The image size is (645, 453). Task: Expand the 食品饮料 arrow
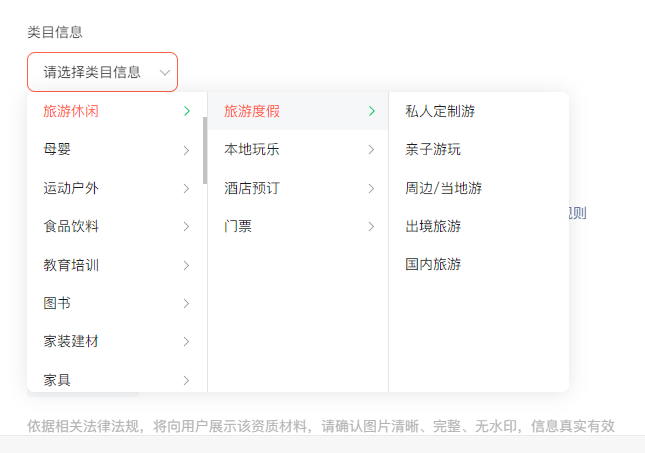pos(186,226)
